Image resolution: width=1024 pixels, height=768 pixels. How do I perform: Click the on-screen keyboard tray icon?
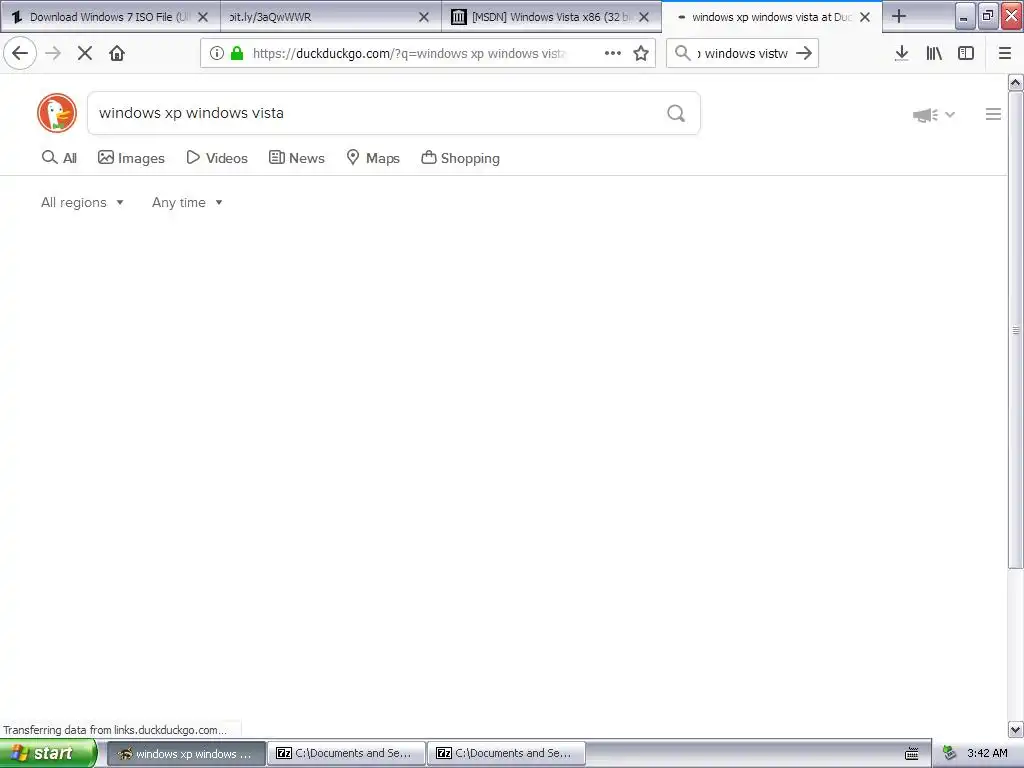coord(912,754)
